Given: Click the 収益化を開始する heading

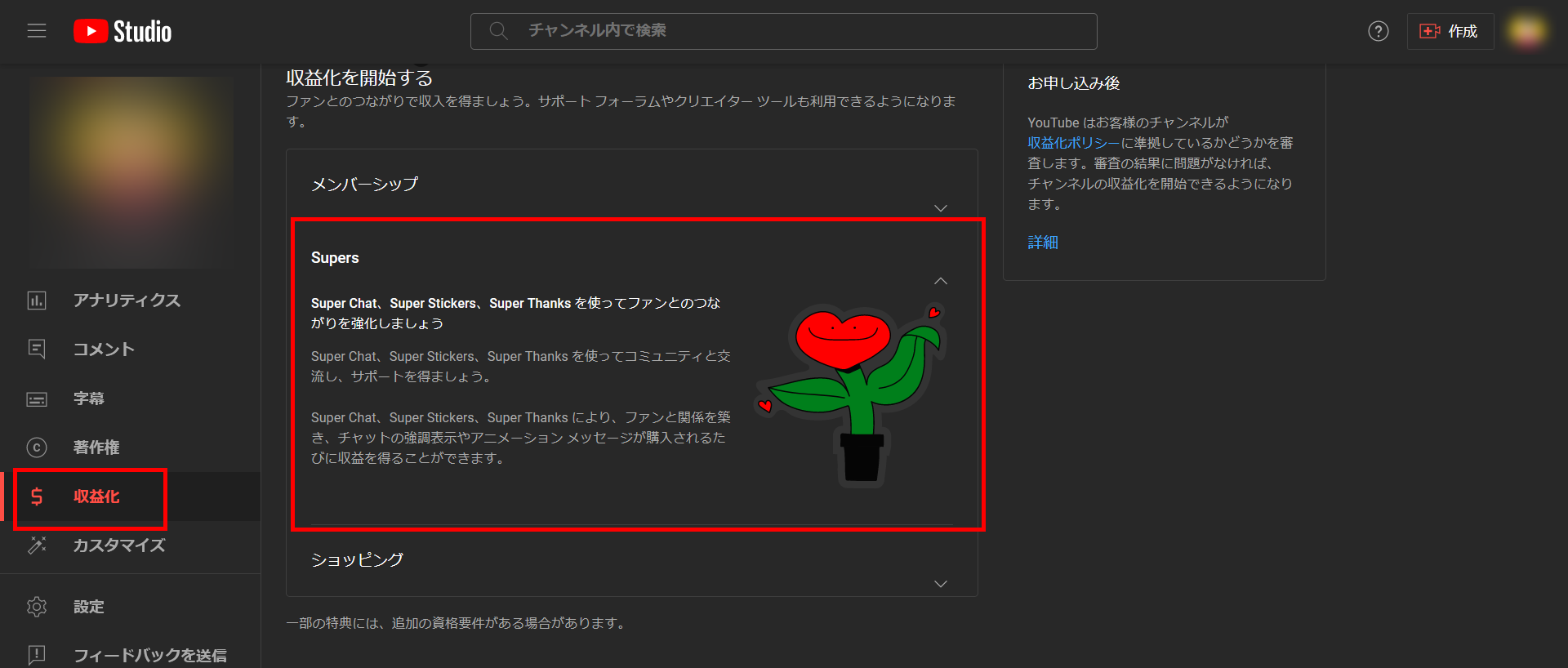Looking at the screenshot, I should pos(359,78).
